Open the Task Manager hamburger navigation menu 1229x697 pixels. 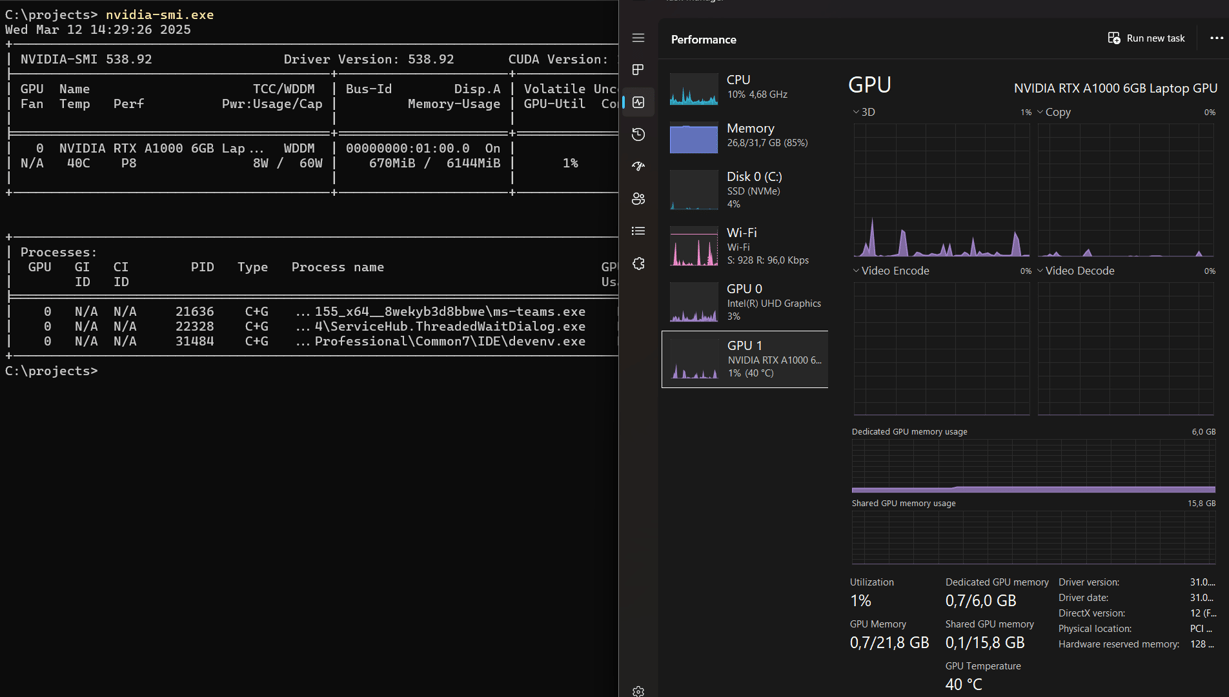tap(638, 38)
